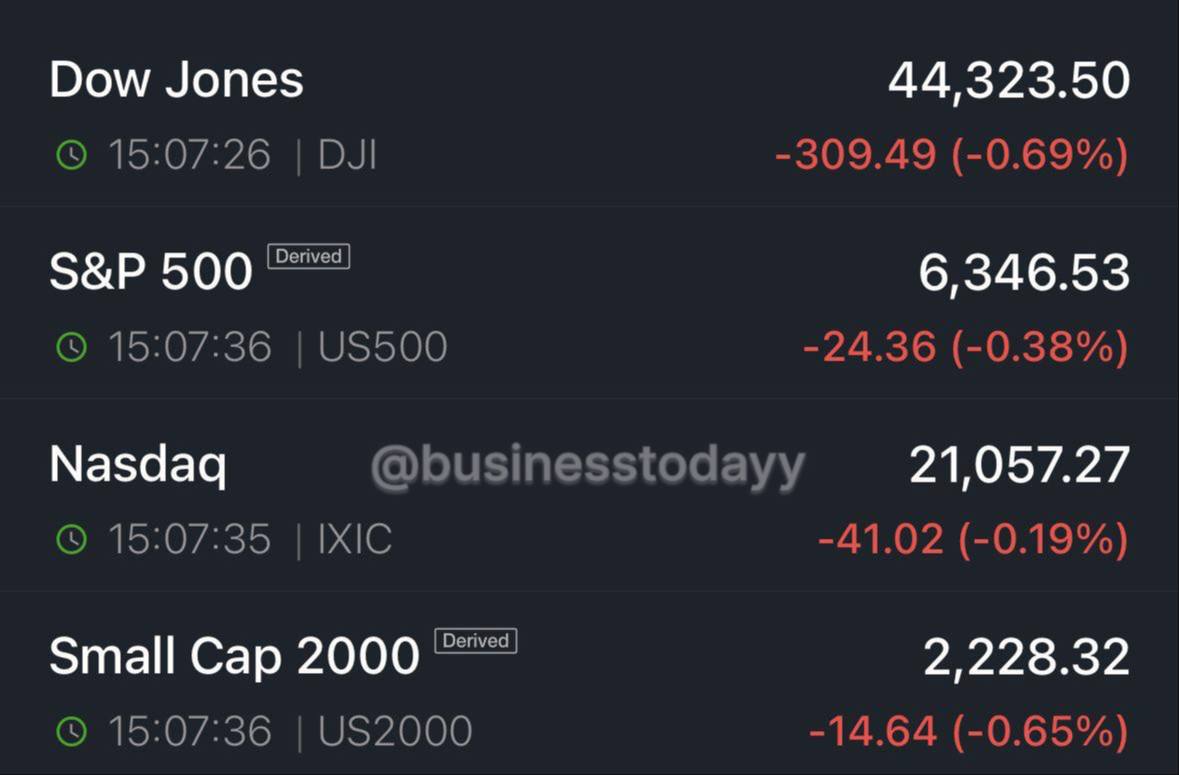
Task: Click the clock icon in the Small Cap 2000 row
Action: pos(71,731)
